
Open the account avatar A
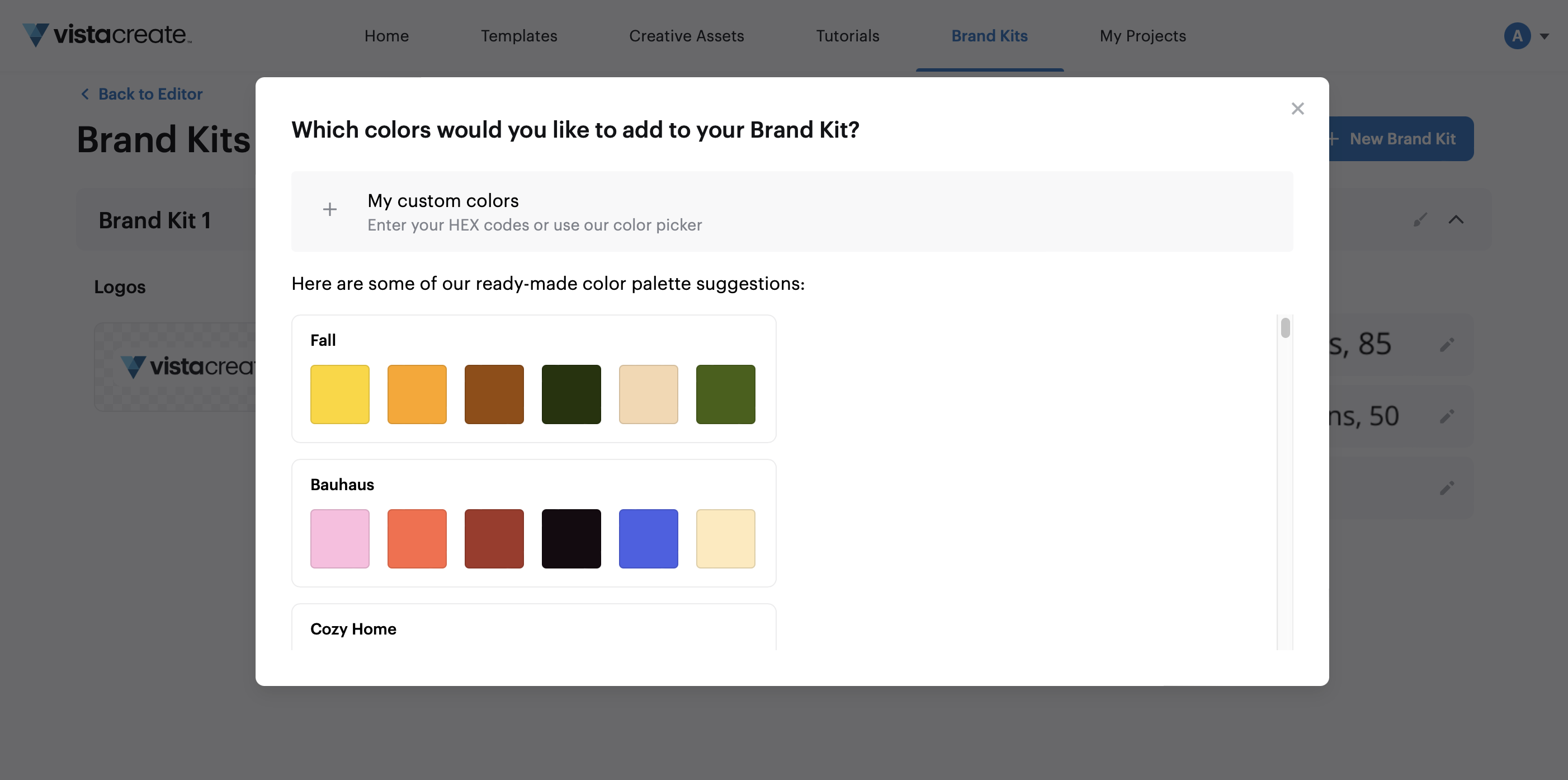pos(1517,36)
